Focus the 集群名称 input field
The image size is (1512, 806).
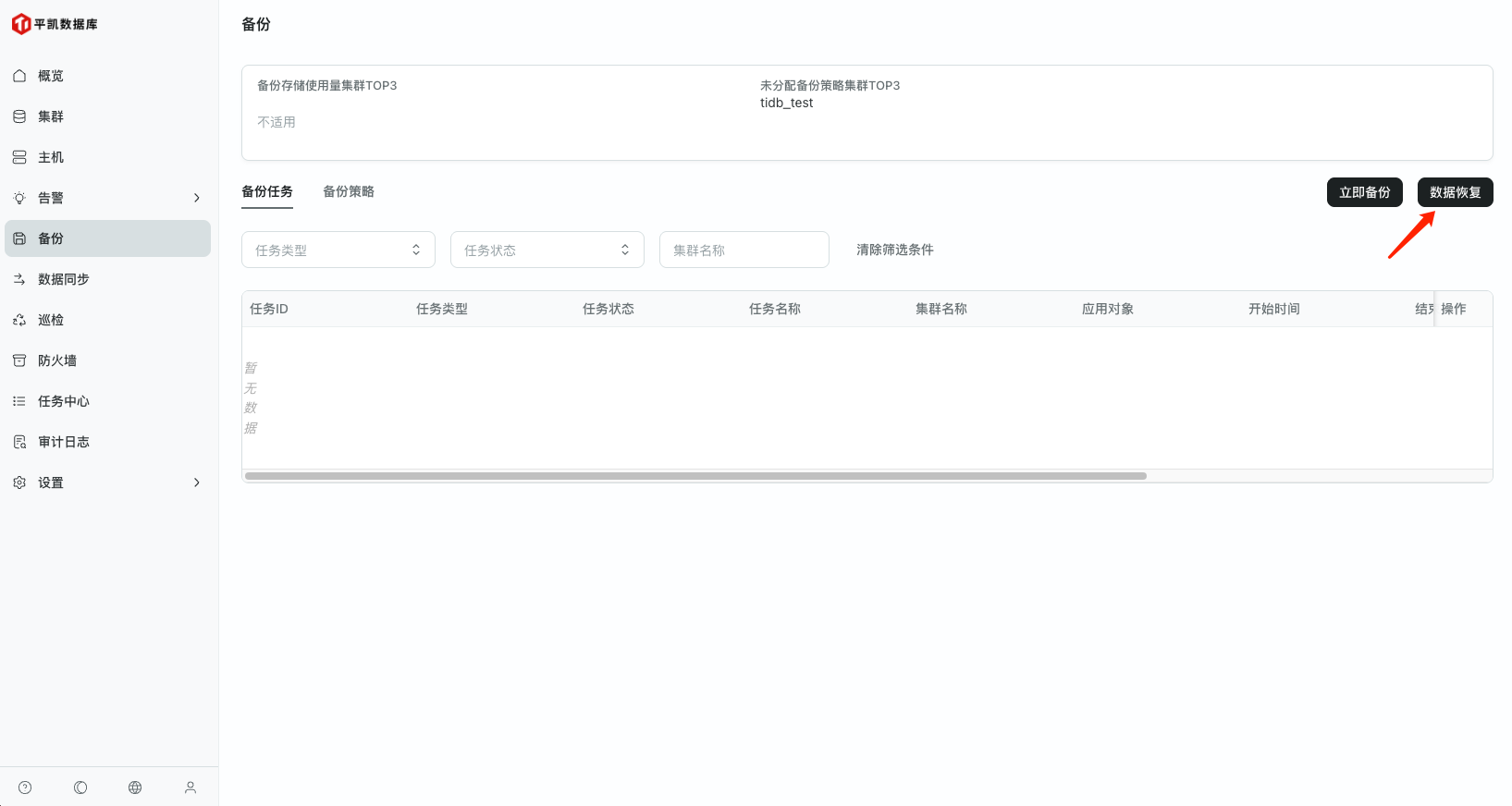click(x=744, y=250)
